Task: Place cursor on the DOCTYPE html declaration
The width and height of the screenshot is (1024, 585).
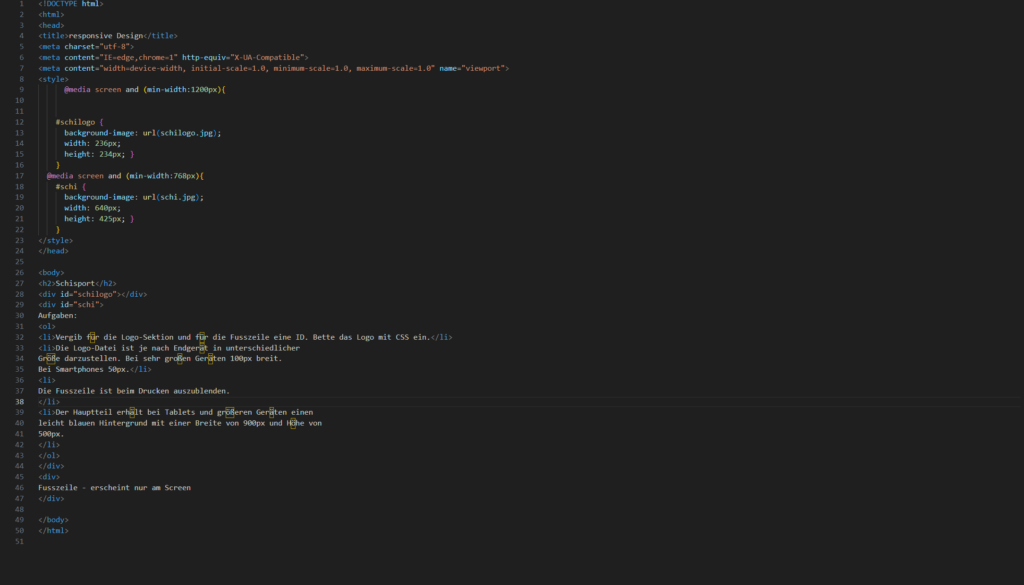Action: (x=70, y=4)
